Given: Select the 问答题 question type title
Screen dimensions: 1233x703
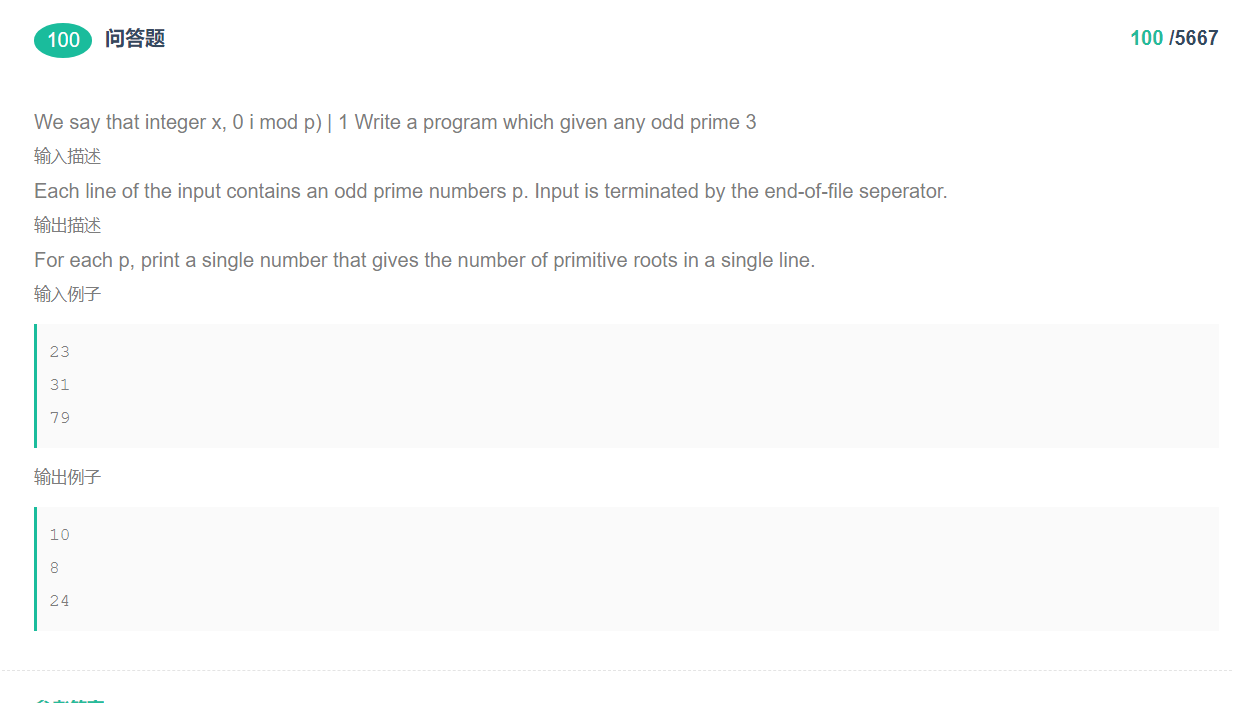Looking at the screenshot, I should click(135, 39).
